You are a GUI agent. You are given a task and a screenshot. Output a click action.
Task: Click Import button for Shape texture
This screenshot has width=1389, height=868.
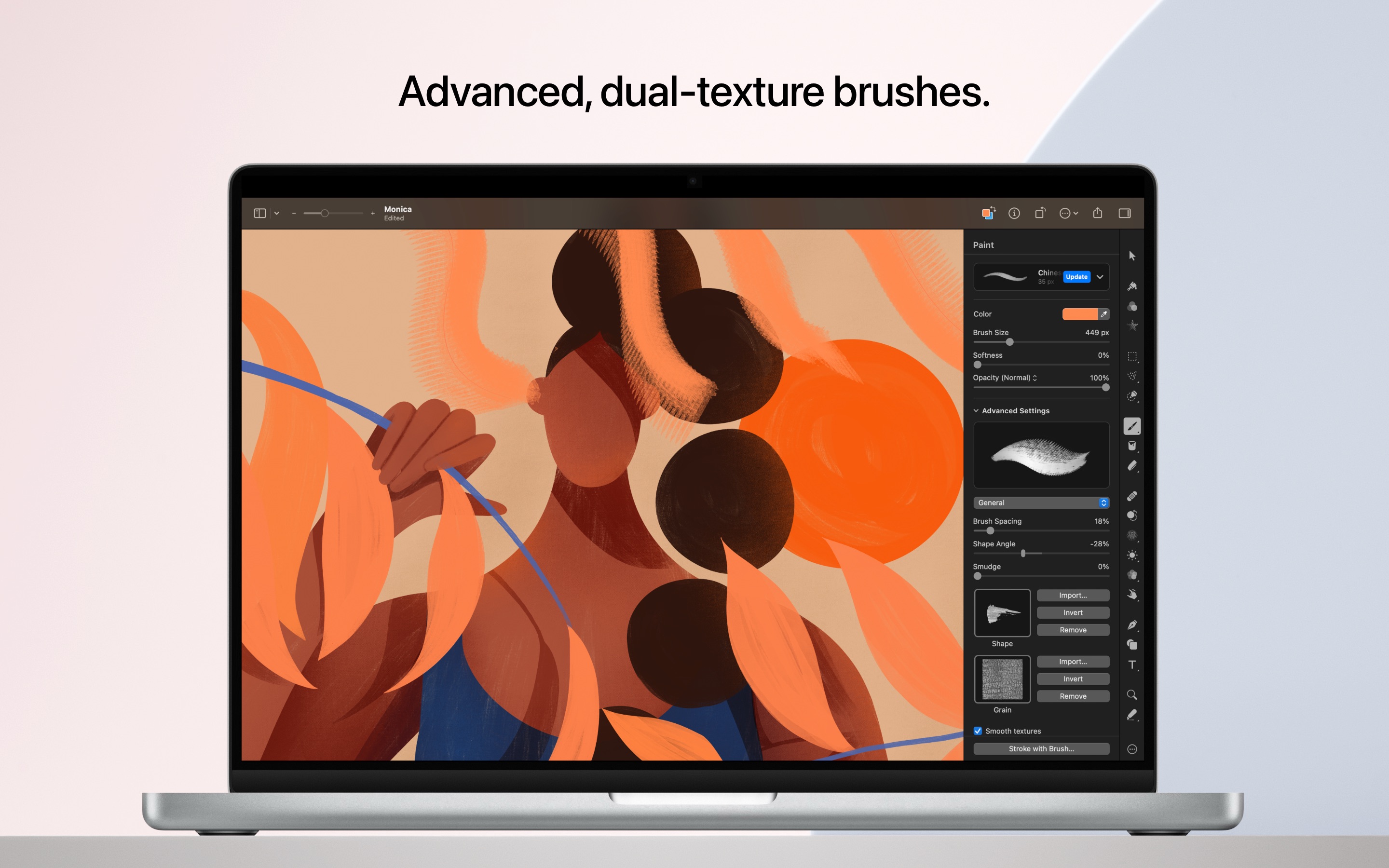1073,596
